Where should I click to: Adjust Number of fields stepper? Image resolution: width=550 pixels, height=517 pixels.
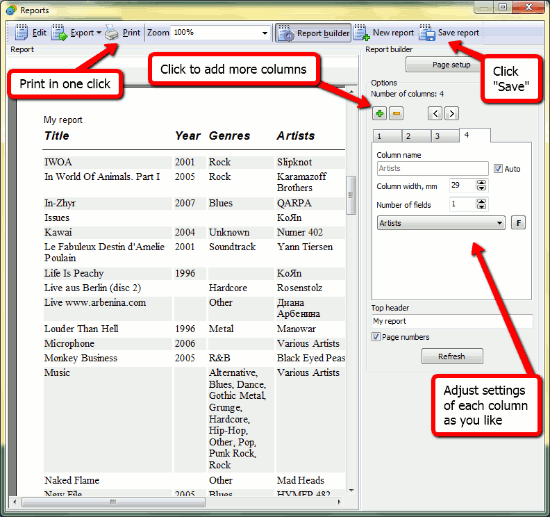481,204
